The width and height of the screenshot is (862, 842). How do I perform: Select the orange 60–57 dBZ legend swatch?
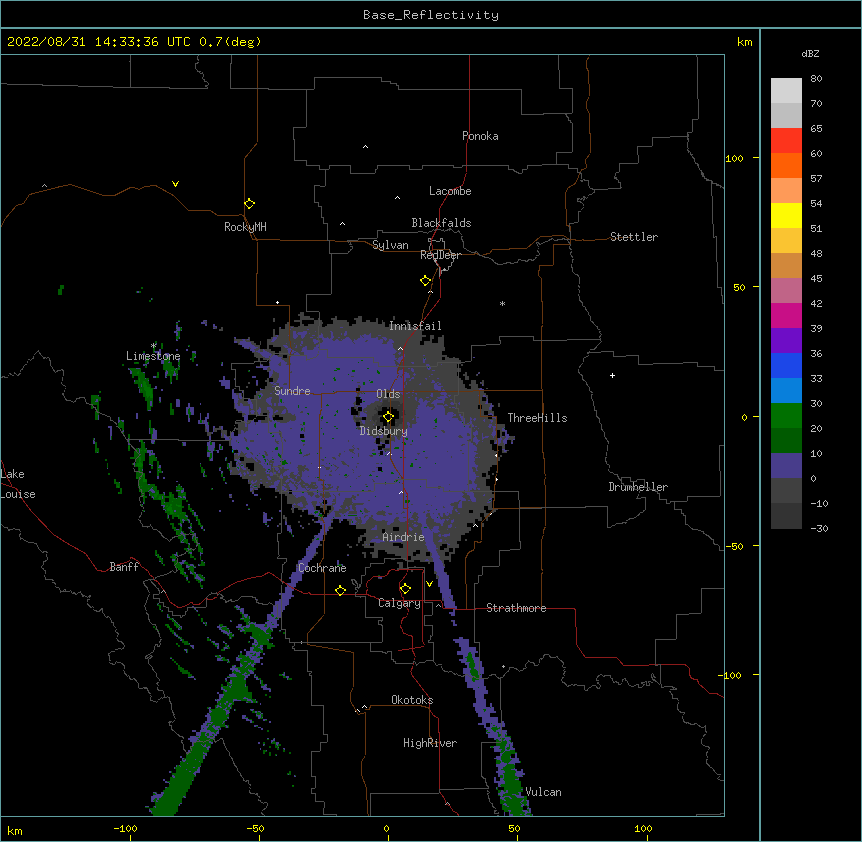[x=786, y=165]
